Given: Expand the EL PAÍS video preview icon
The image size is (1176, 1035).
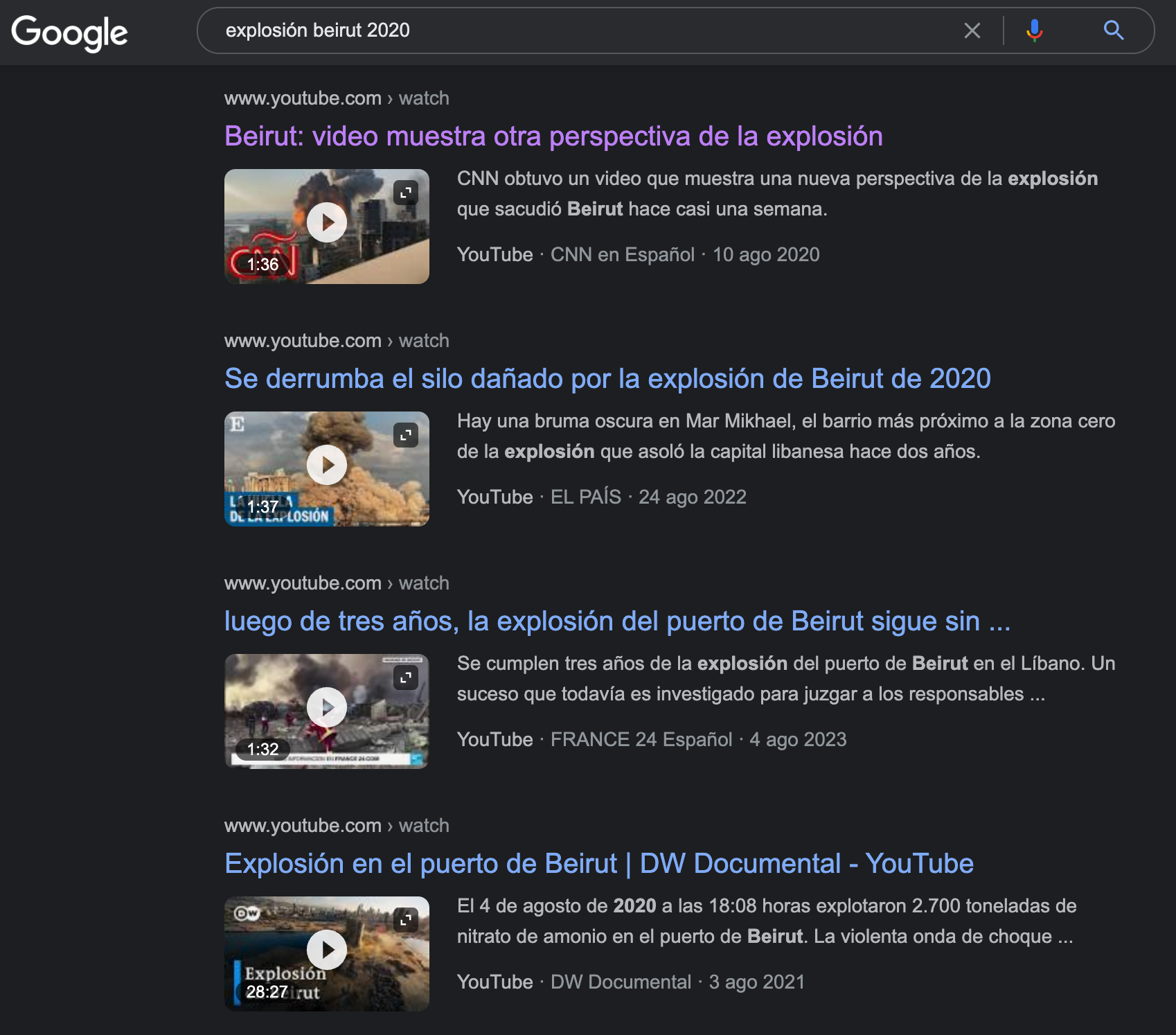Looking at the screenshot, I should 406,435.
